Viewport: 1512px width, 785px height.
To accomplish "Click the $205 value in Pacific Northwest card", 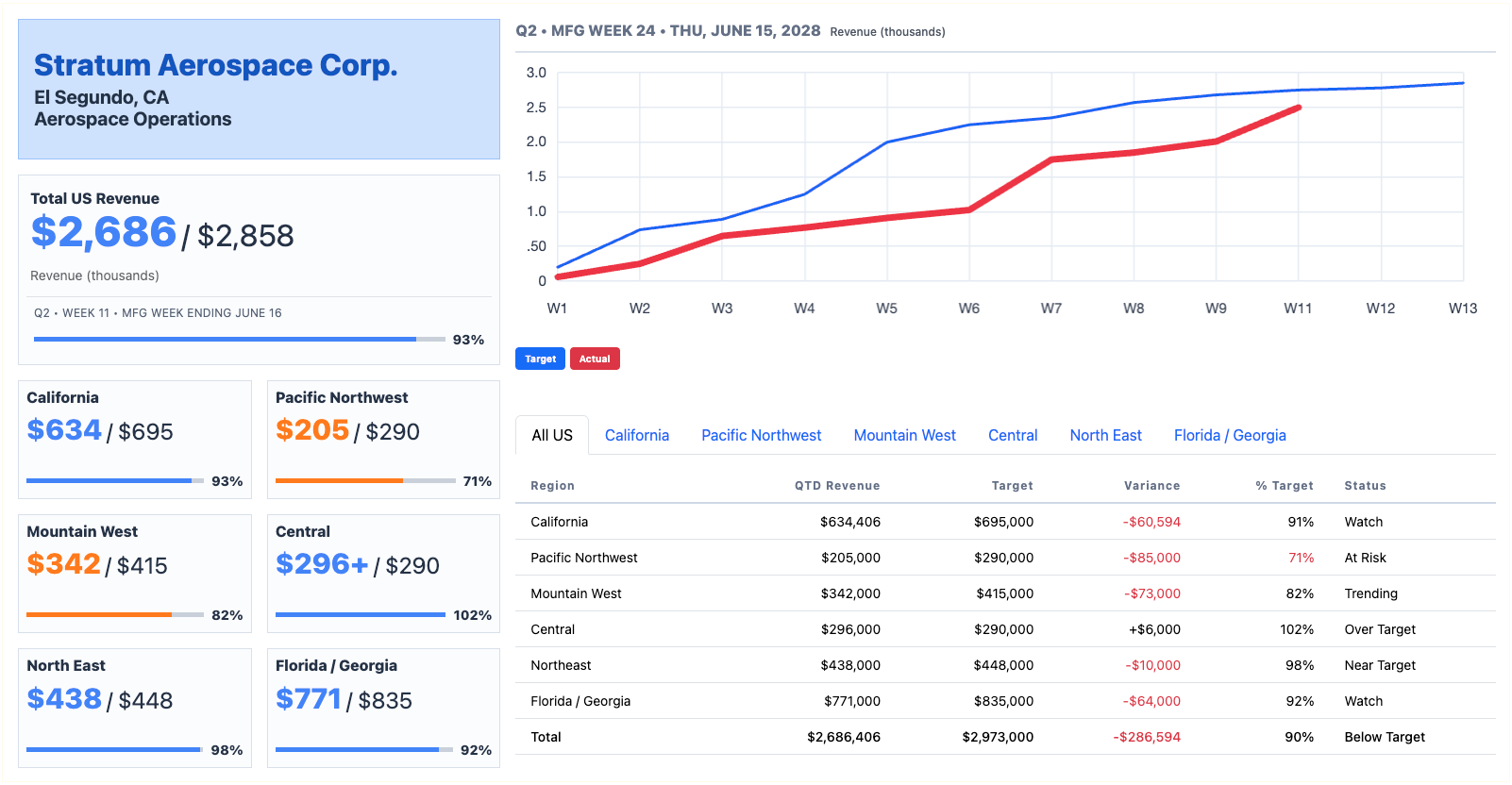I will (312, 430).
